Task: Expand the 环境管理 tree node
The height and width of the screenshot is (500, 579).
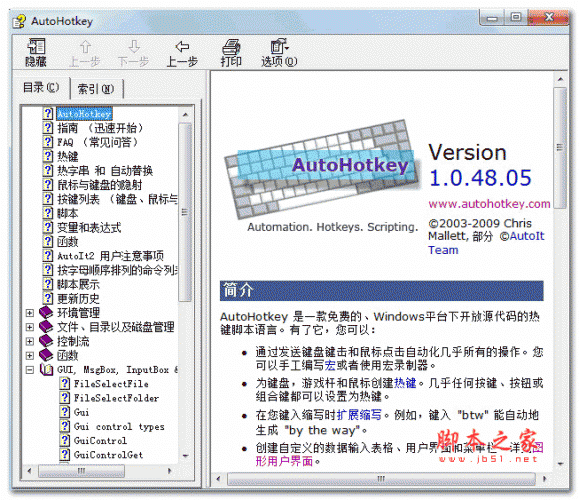Action: point(30,313)
